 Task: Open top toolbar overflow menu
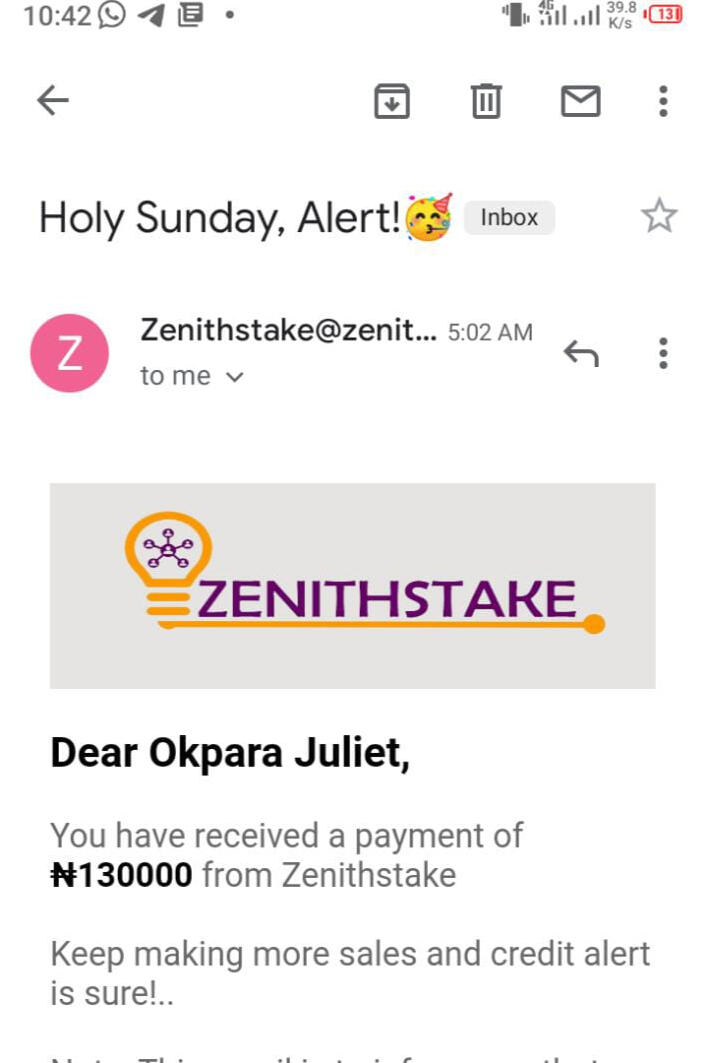click(x=663, y=101)
